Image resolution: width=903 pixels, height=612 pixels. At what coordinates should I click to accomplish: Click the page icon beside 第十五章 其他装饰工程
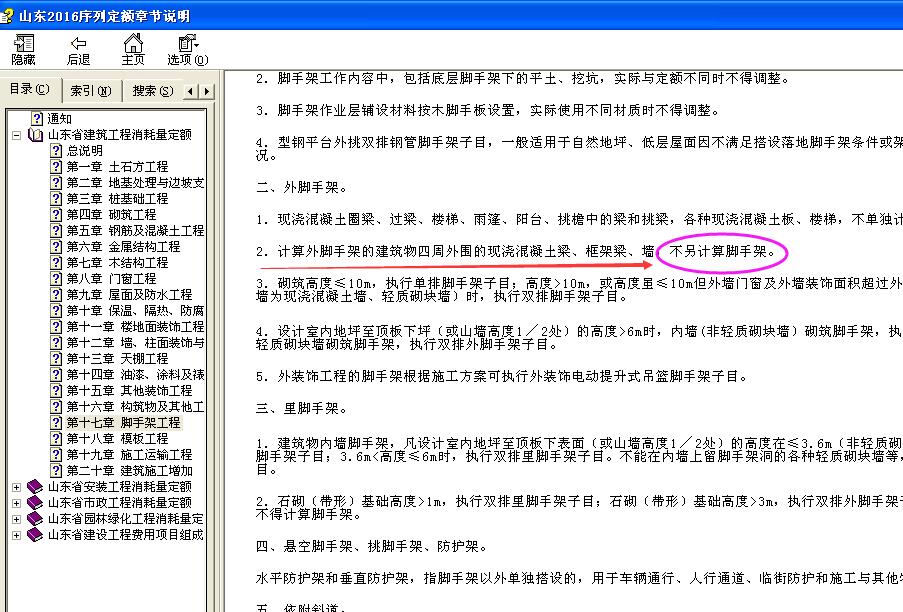click(56, 391)
